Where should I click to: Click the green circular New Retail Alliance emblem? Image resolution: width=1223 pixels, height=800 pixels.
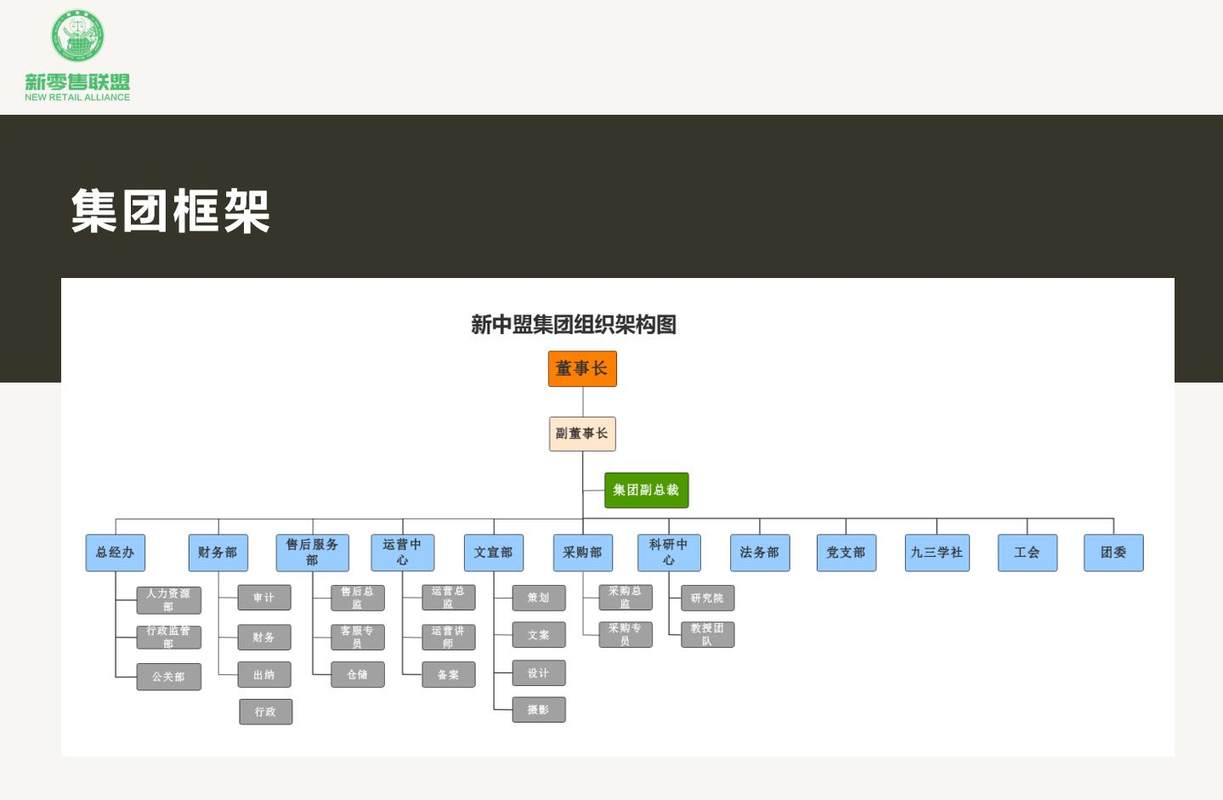(x=78, y=36)
